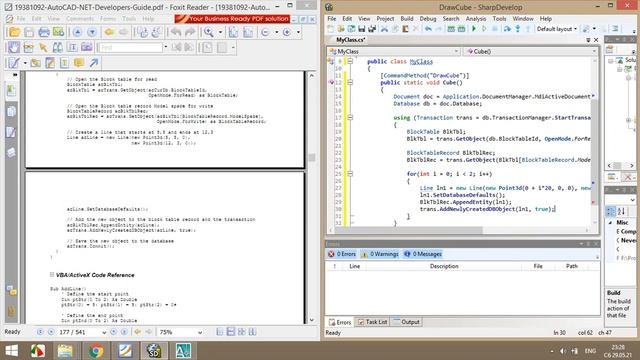Image resolution: width=640 pixels, height=360 pixels.
Task: Collapse the Misc group in the Properties pane
Action: 611,223
